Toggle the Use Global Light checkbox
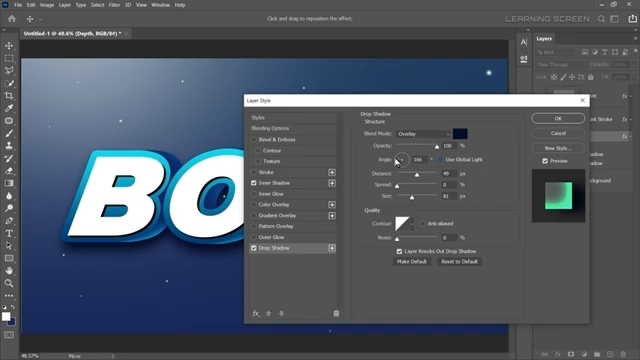The image size is (640, 360). tap(440, 160)
